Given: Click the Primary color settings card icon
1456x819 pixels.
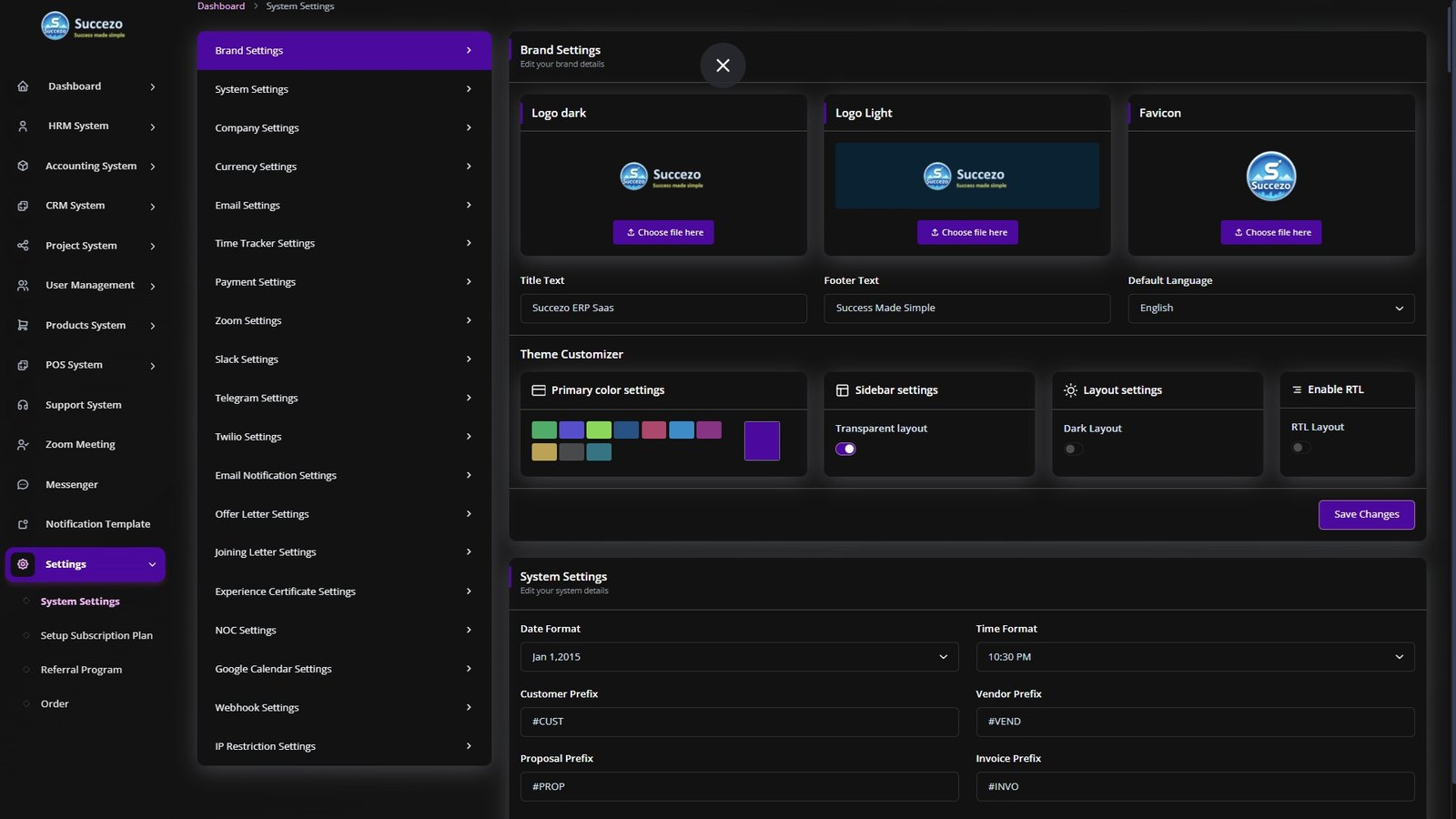Looking at the screenshot, I should [539, 390].
